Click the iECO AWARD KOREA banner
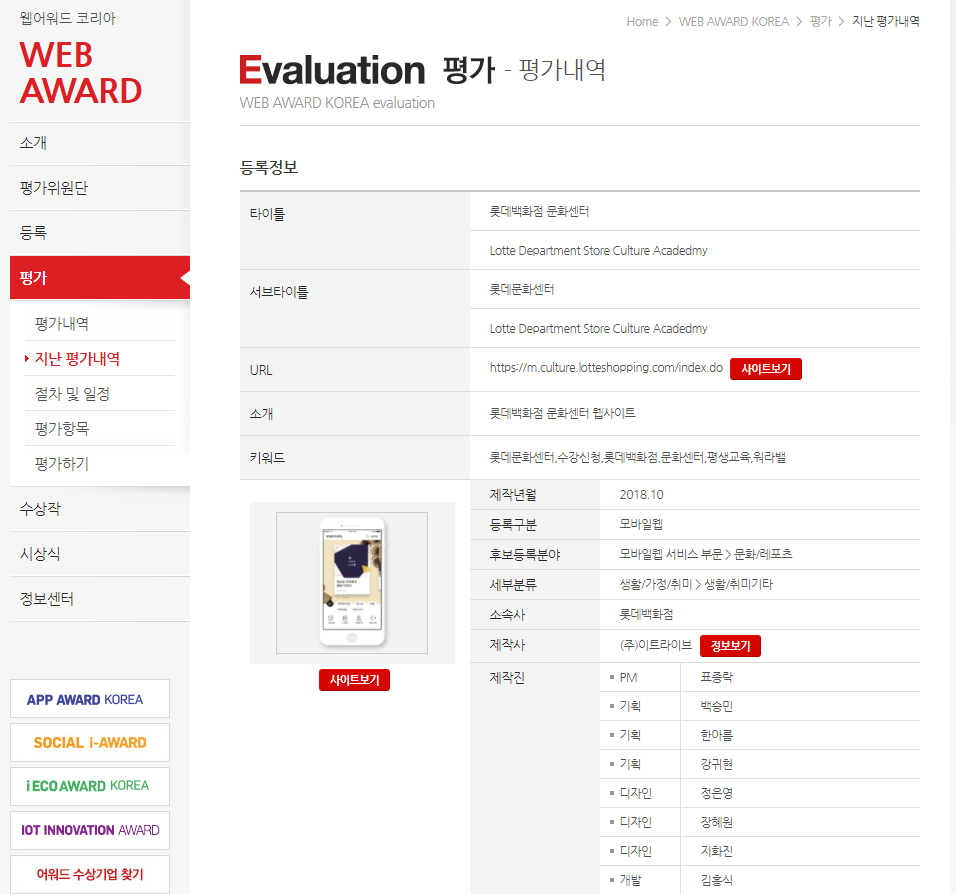Screen dimensions: 956x894 tap(90, 786)
